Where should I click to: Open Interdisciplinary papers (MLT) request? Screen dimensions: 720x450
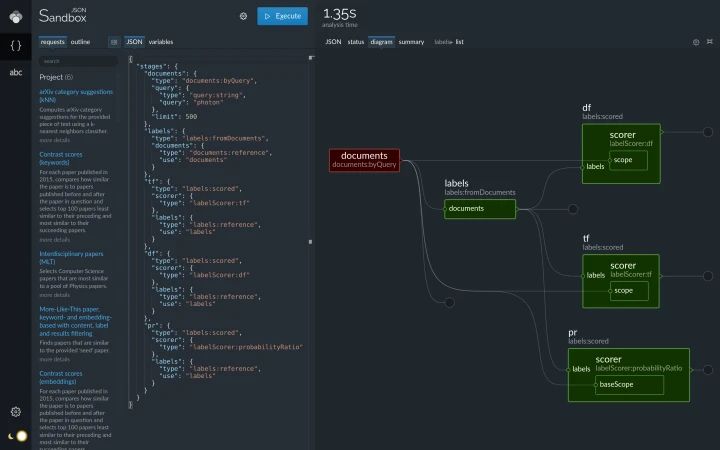point(71,258)
